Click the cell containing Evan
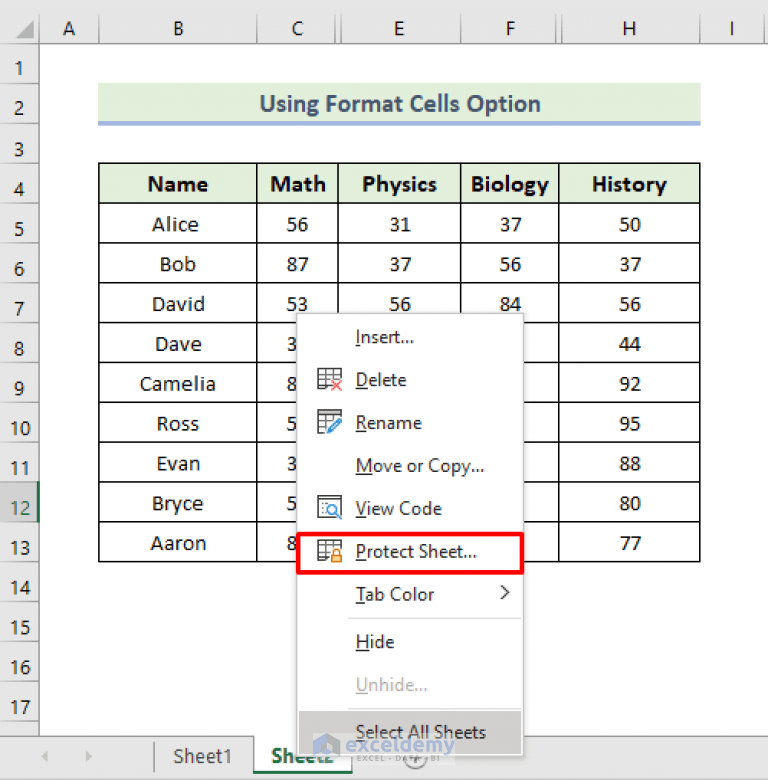This screenshot has height=780, width=768. [x=178, y=463]
